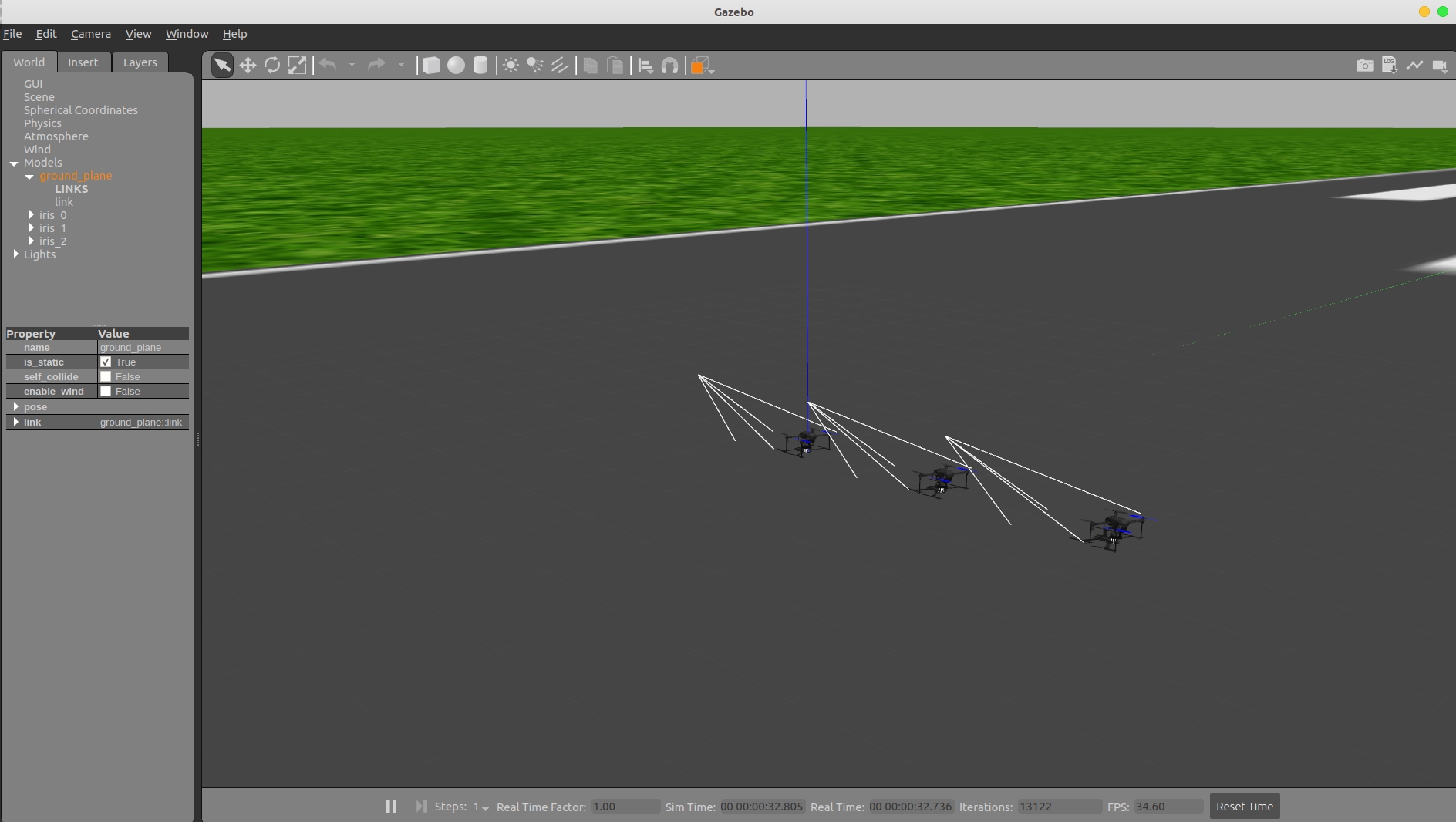Record a video with the camcorder icon

1439,66
